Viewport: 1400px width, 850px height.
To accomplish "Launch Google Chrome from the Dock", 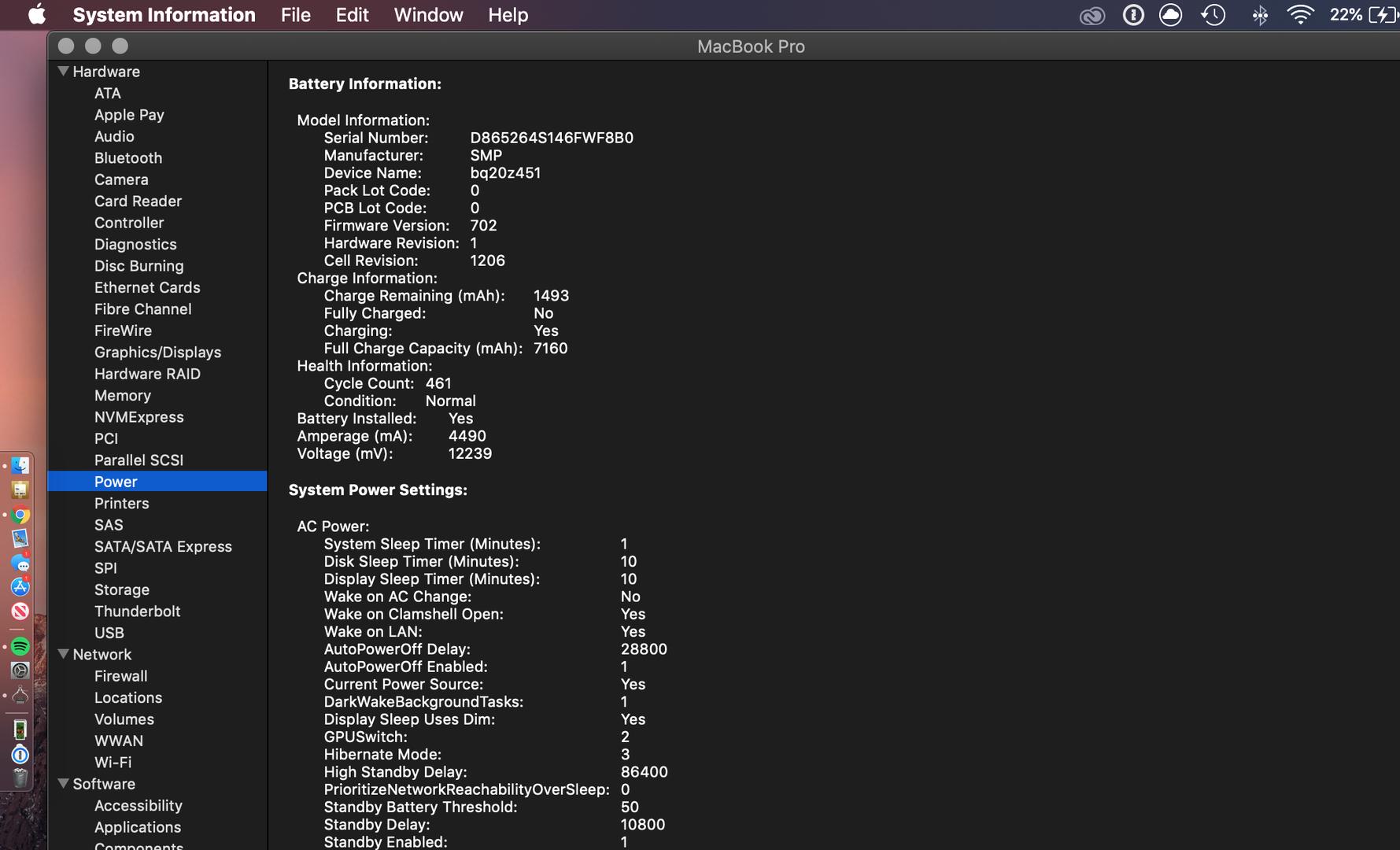I will 20,516.
